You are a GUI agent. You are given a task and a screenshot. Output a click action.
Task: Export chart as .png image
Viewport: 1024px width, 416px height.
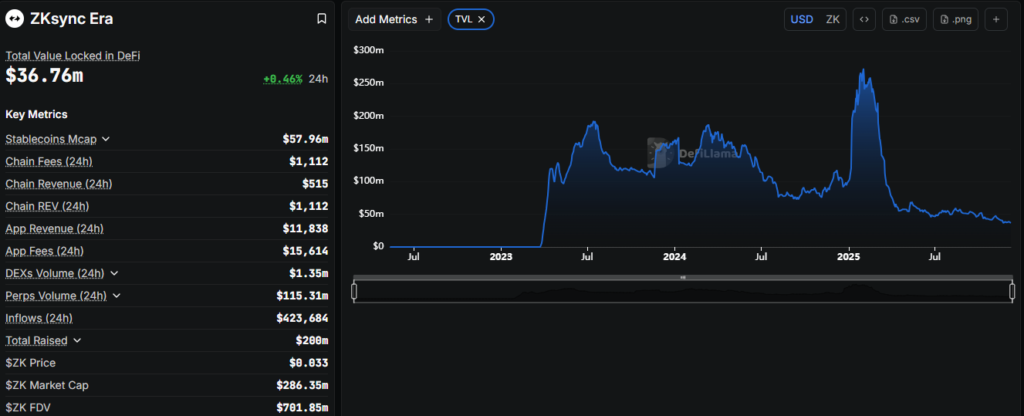(955, 19)
